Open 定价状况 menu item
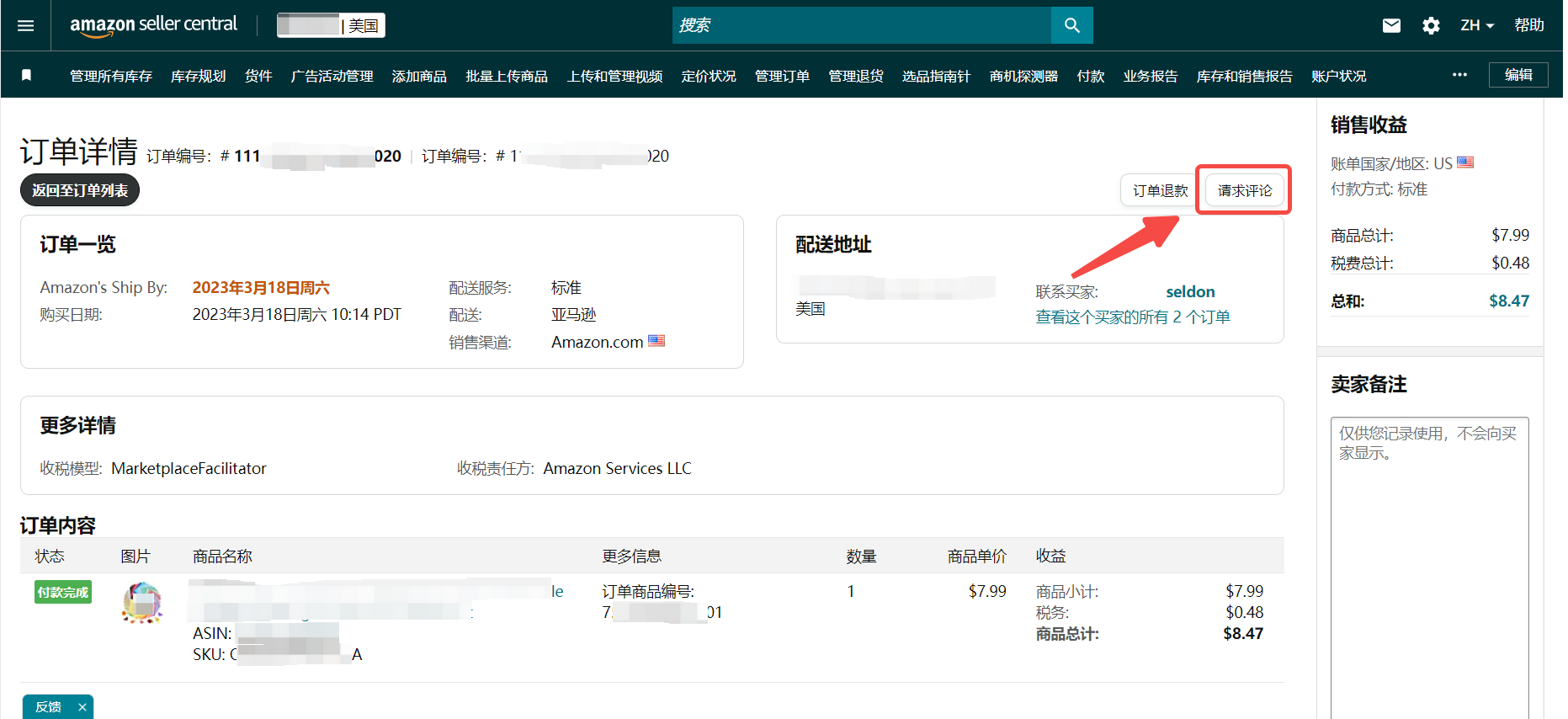This screenshot has height=719, width=1568. click(709, 76)
